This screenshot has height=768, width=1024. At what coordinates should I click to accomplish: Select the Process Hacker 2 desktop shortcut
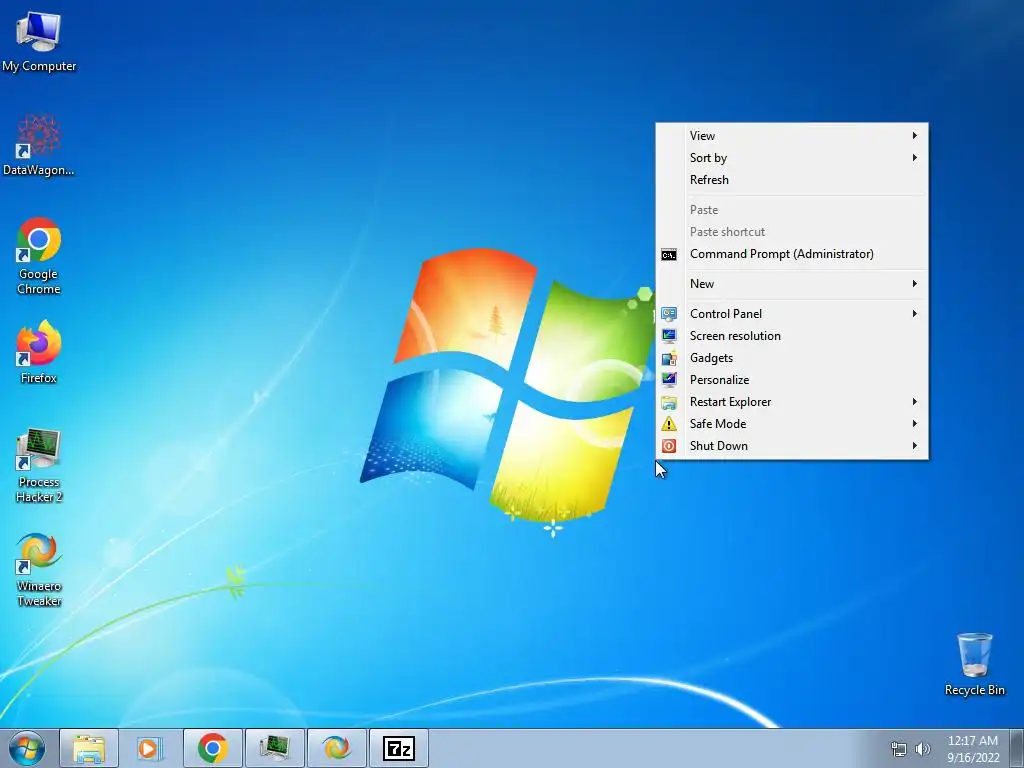(x=39, y=465)
